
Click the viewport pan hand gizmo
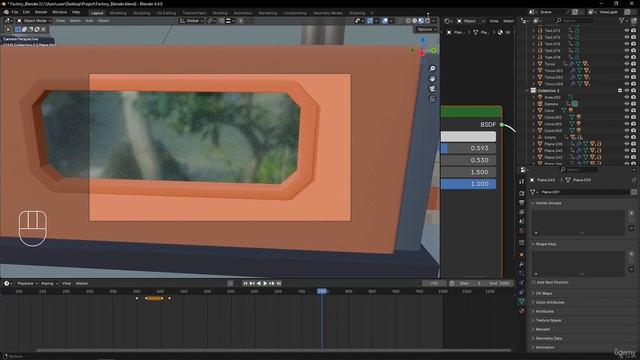pyautogui.click(x=432, y=79)
